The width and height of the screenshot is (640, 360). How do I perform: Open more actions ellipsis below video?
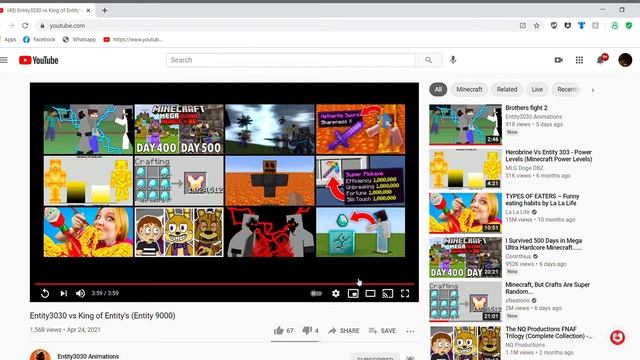pos(410,331)
